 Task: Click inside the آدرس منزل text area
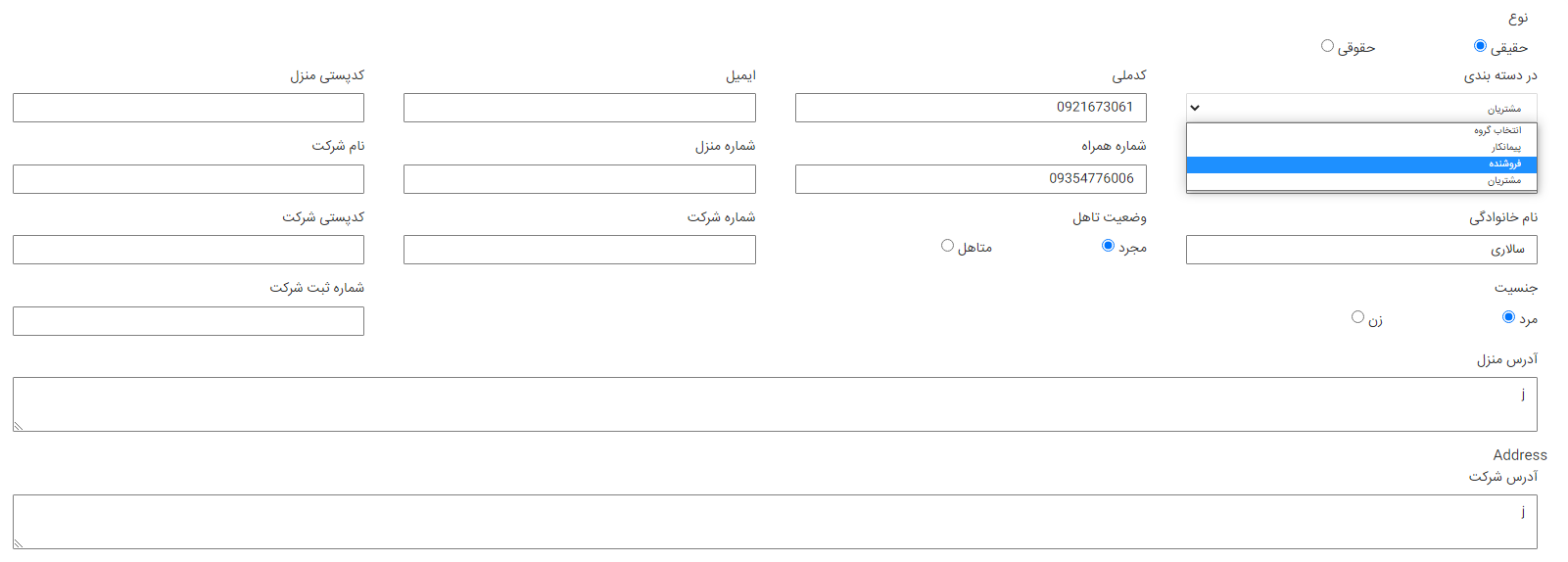click(x=775, y=404)
